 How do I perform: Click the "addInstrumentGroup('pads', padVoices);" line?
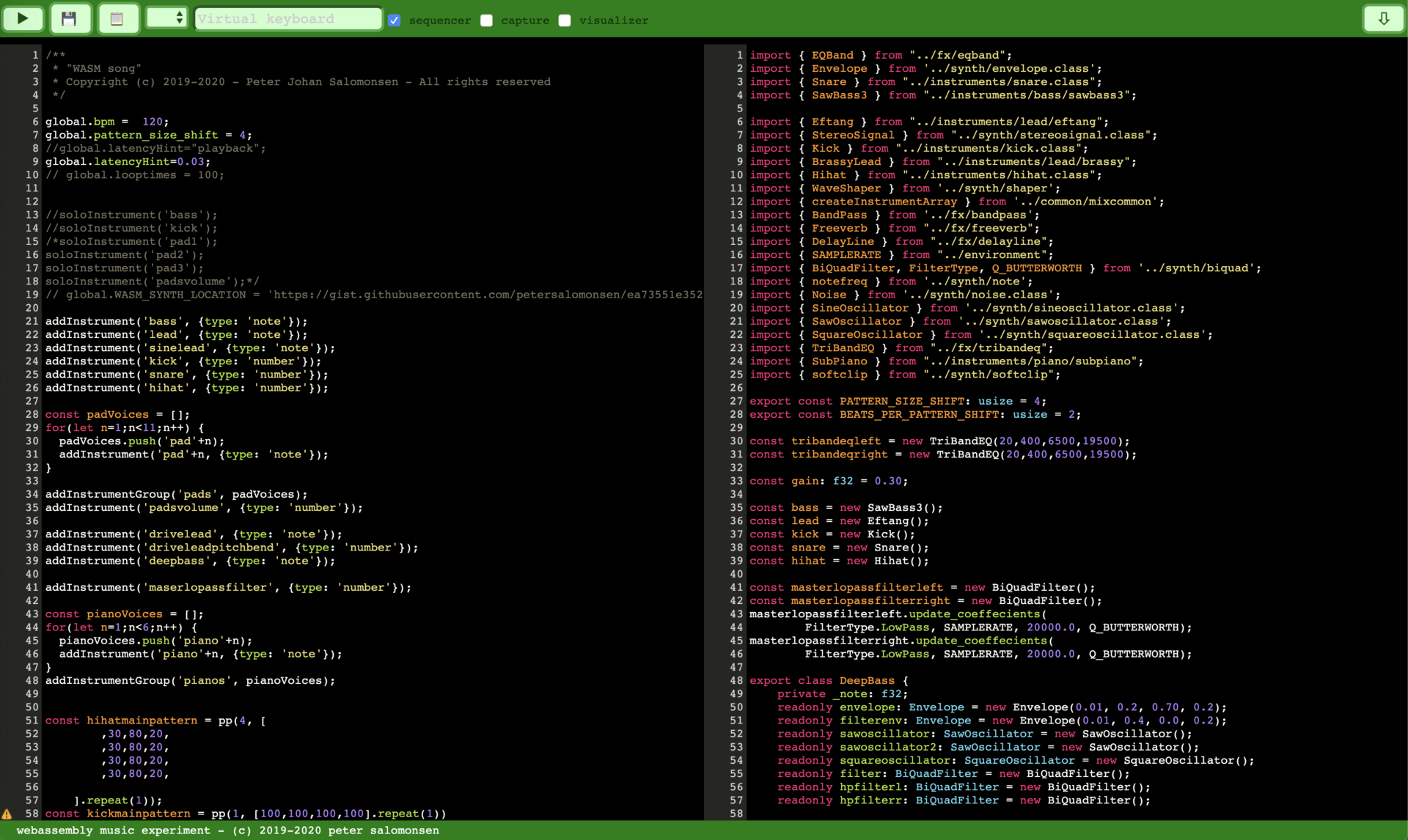click(177, 494)
